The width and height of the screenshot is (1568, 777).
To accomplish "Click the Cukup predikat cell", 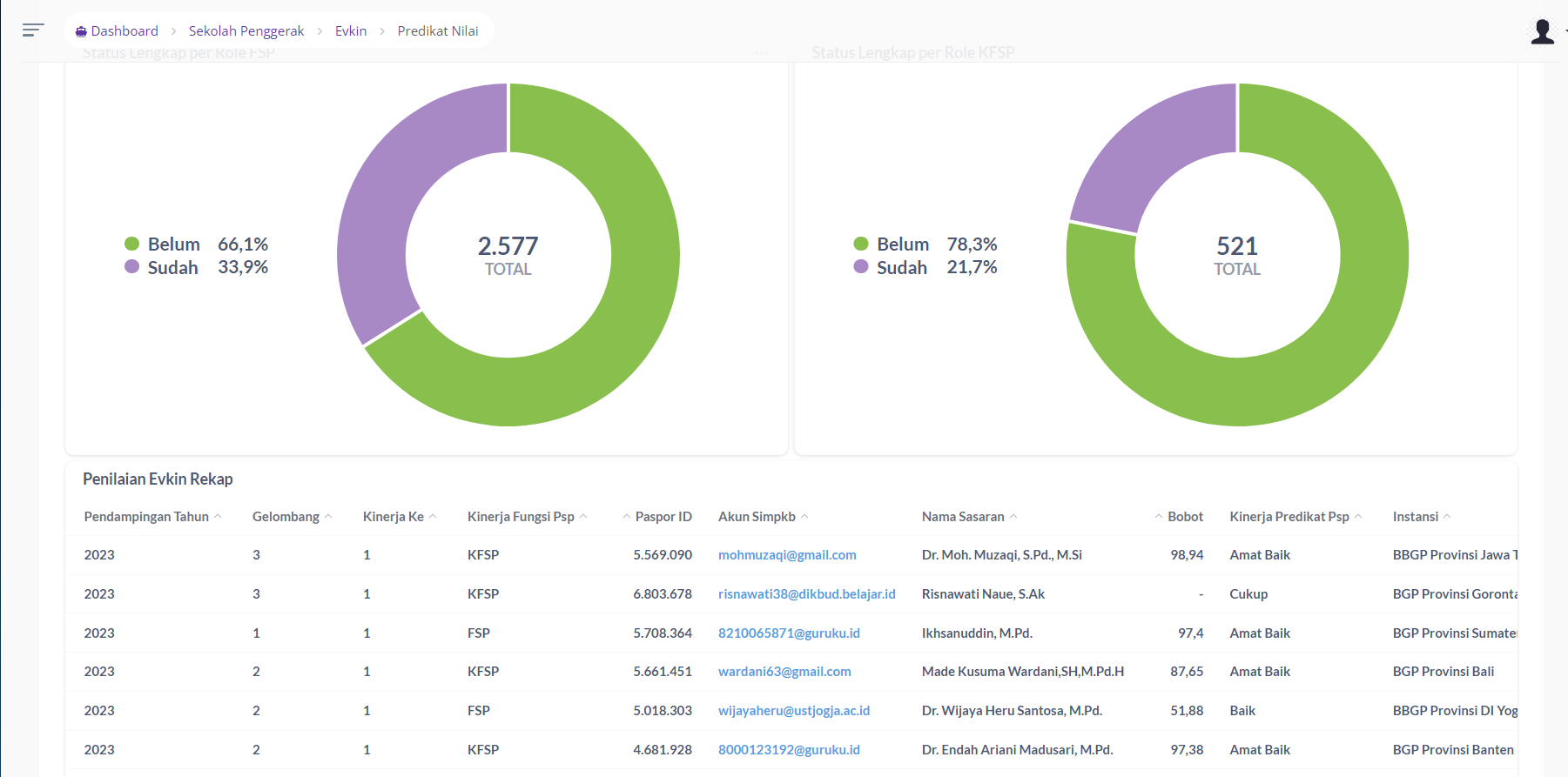I will [1248, 594].
